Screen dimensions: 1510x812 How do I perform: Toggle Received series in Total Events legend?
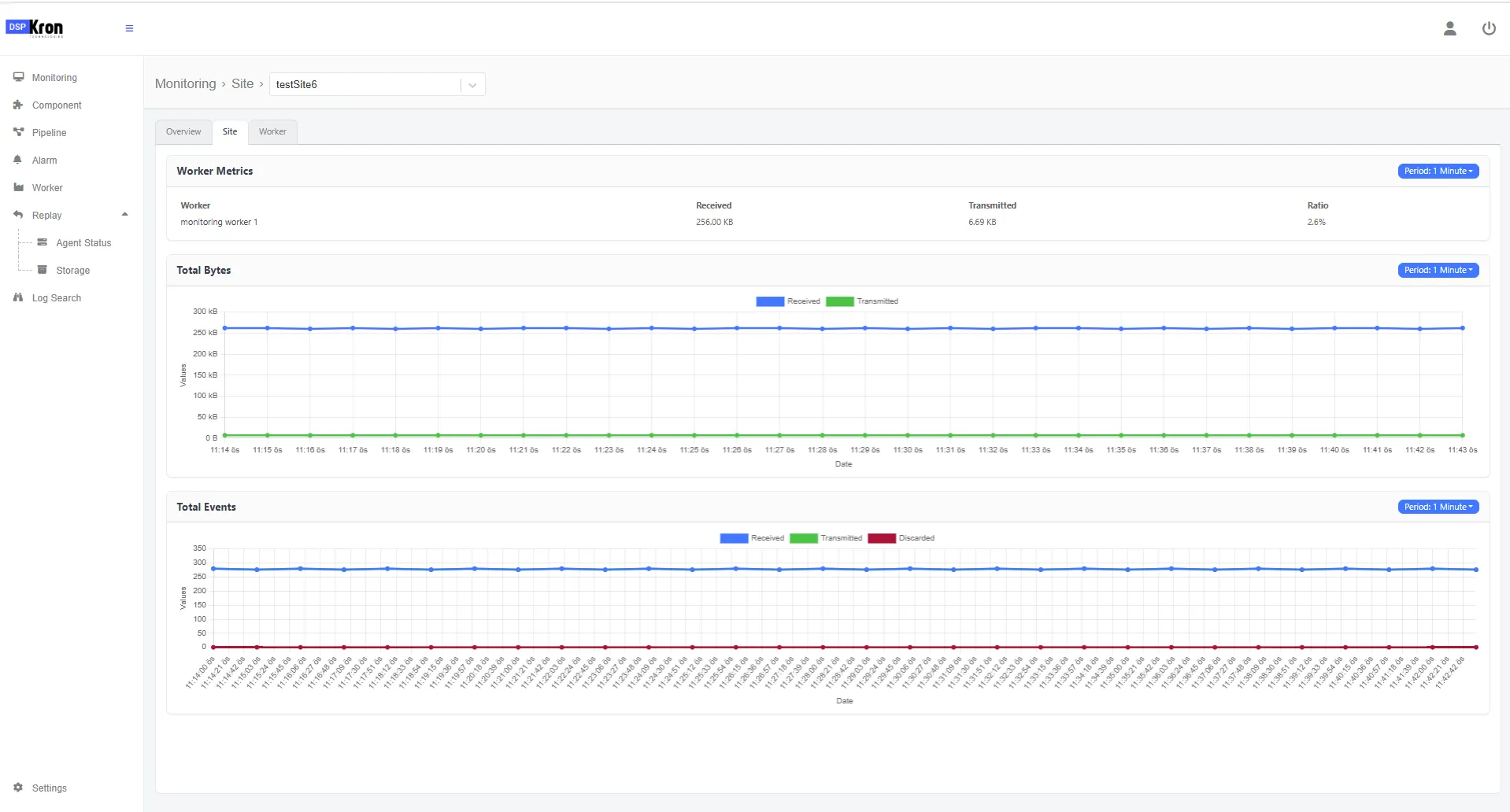pyautogui.click(x=752, y=538)
